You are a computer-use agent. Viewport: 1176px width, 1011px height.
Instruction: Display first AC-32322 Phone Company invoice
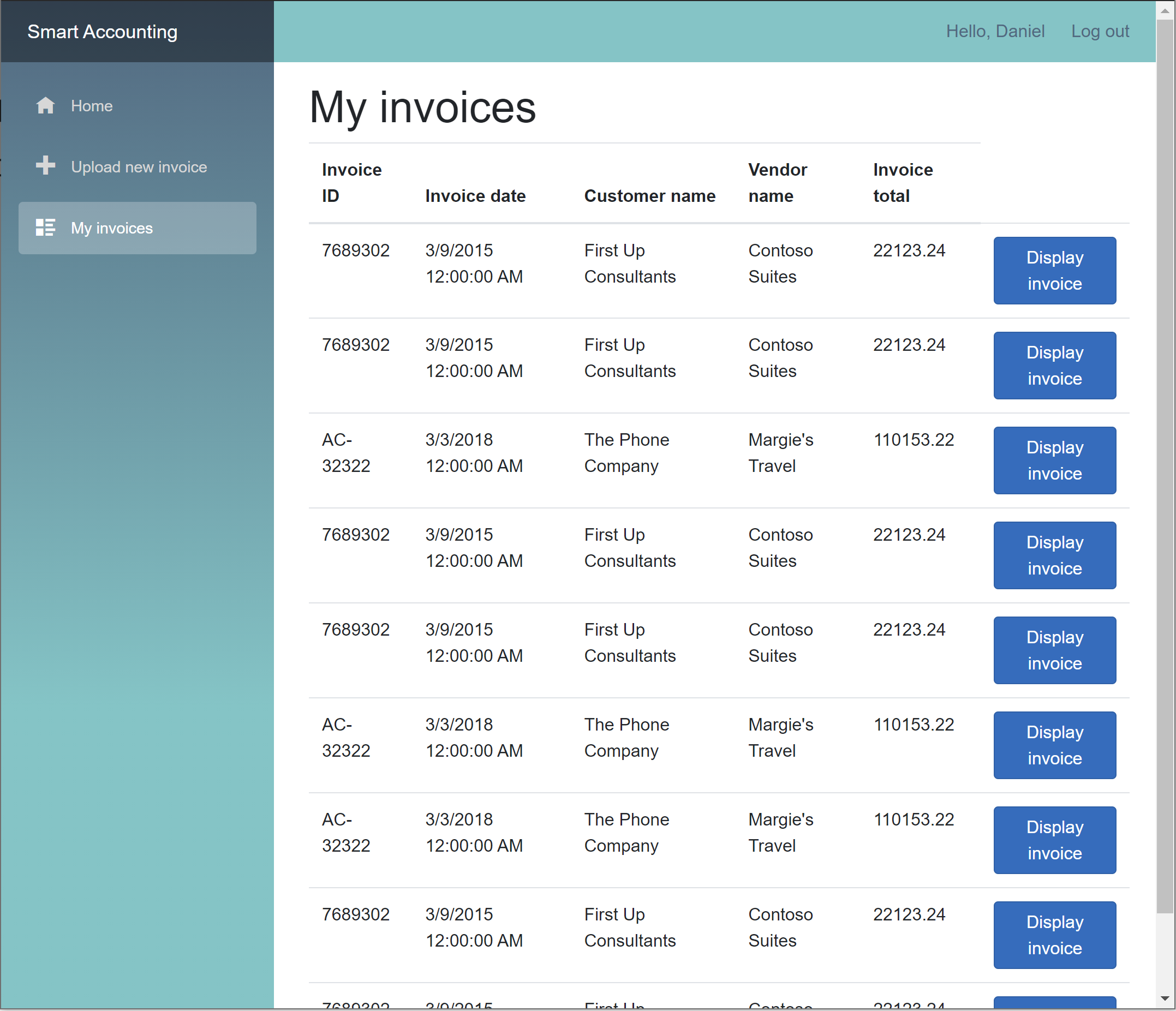pos(1054,460)
